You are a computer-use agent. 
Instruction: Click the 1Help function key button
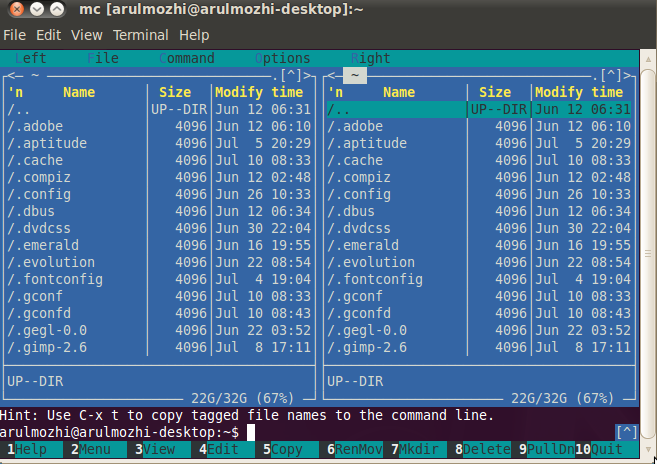[x=27, y=449]
